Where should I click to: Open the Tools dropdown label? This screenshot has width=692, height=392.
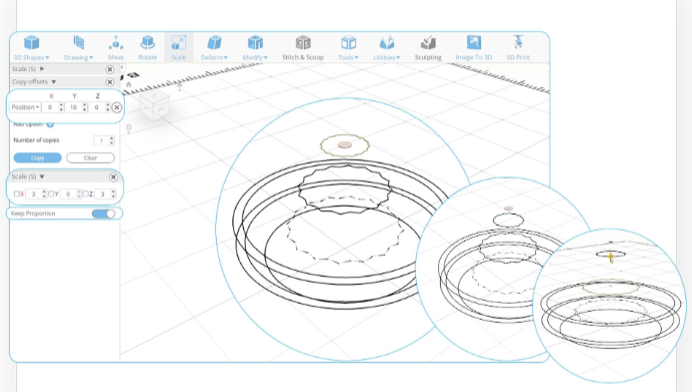click(348, 57)
